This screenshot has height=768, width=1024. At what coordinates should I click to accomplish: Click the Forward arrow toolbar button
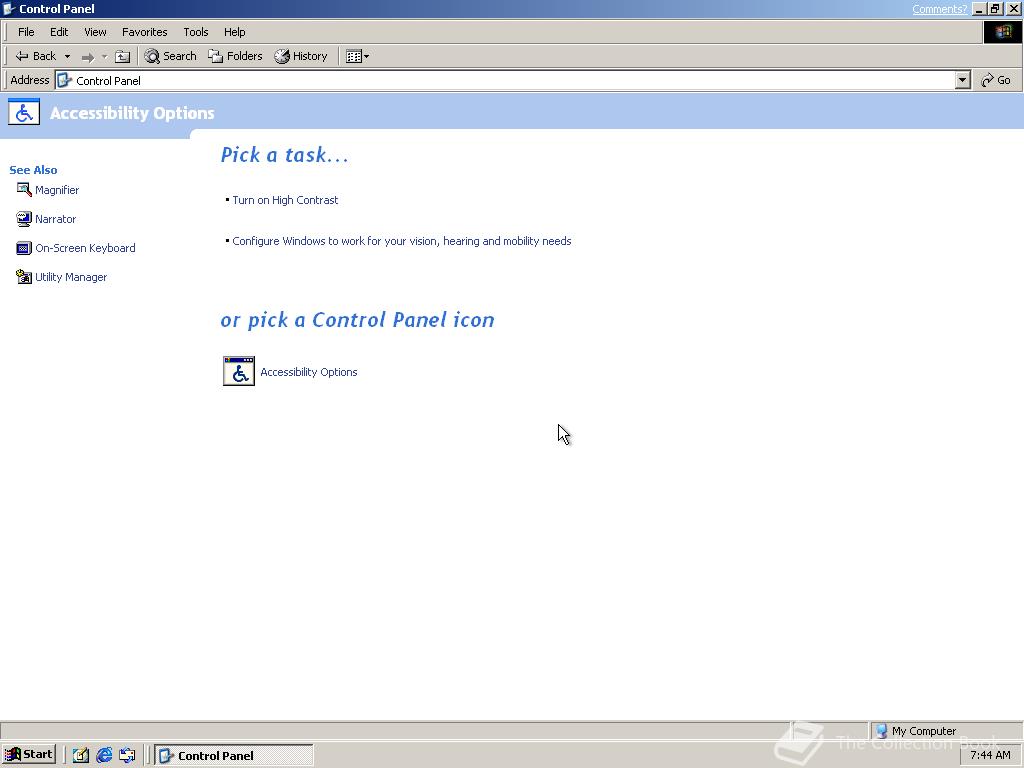[x=88, y=57]
